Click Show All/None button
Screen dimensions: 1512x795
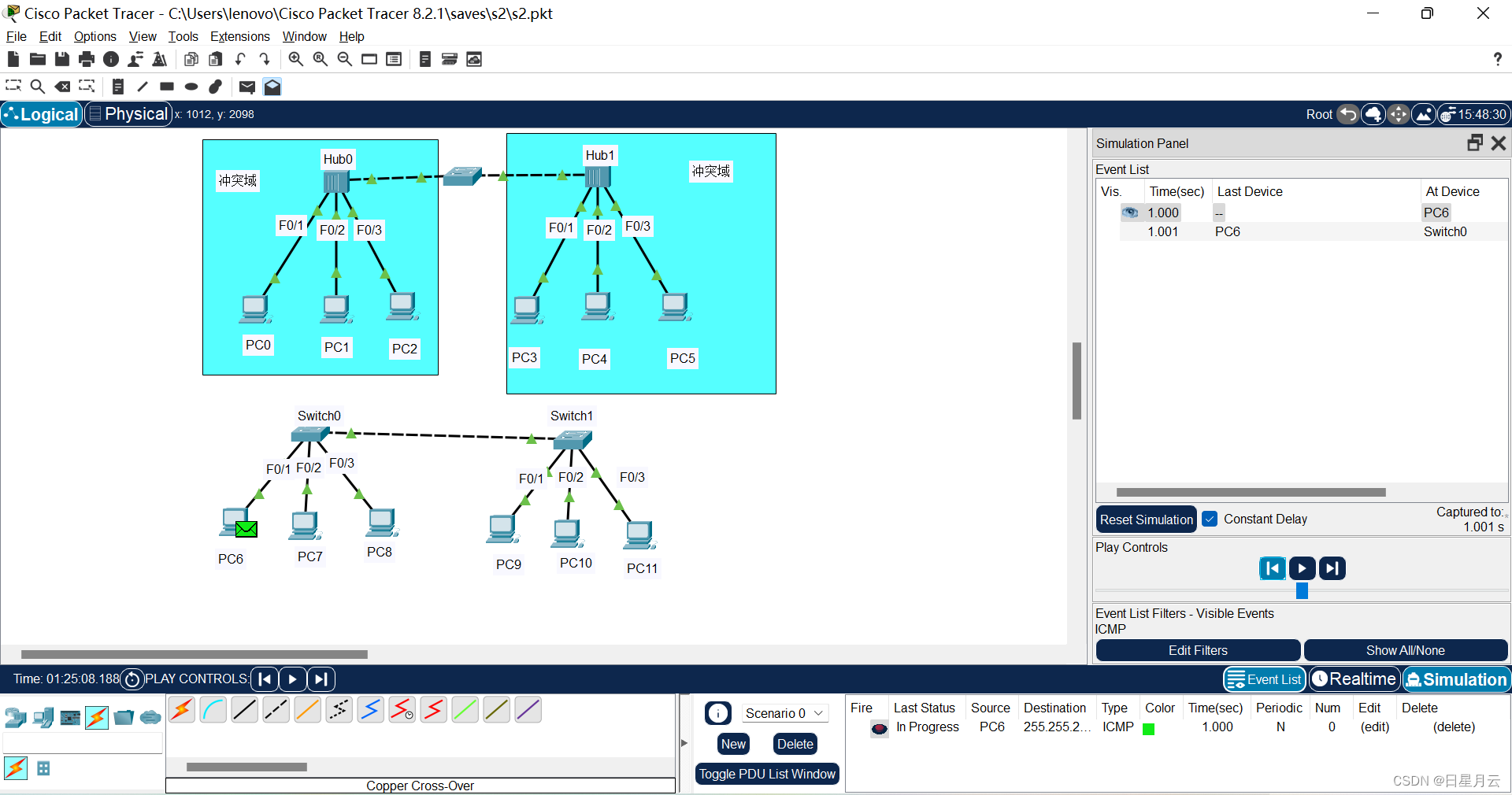click(x=1406, y=650)
